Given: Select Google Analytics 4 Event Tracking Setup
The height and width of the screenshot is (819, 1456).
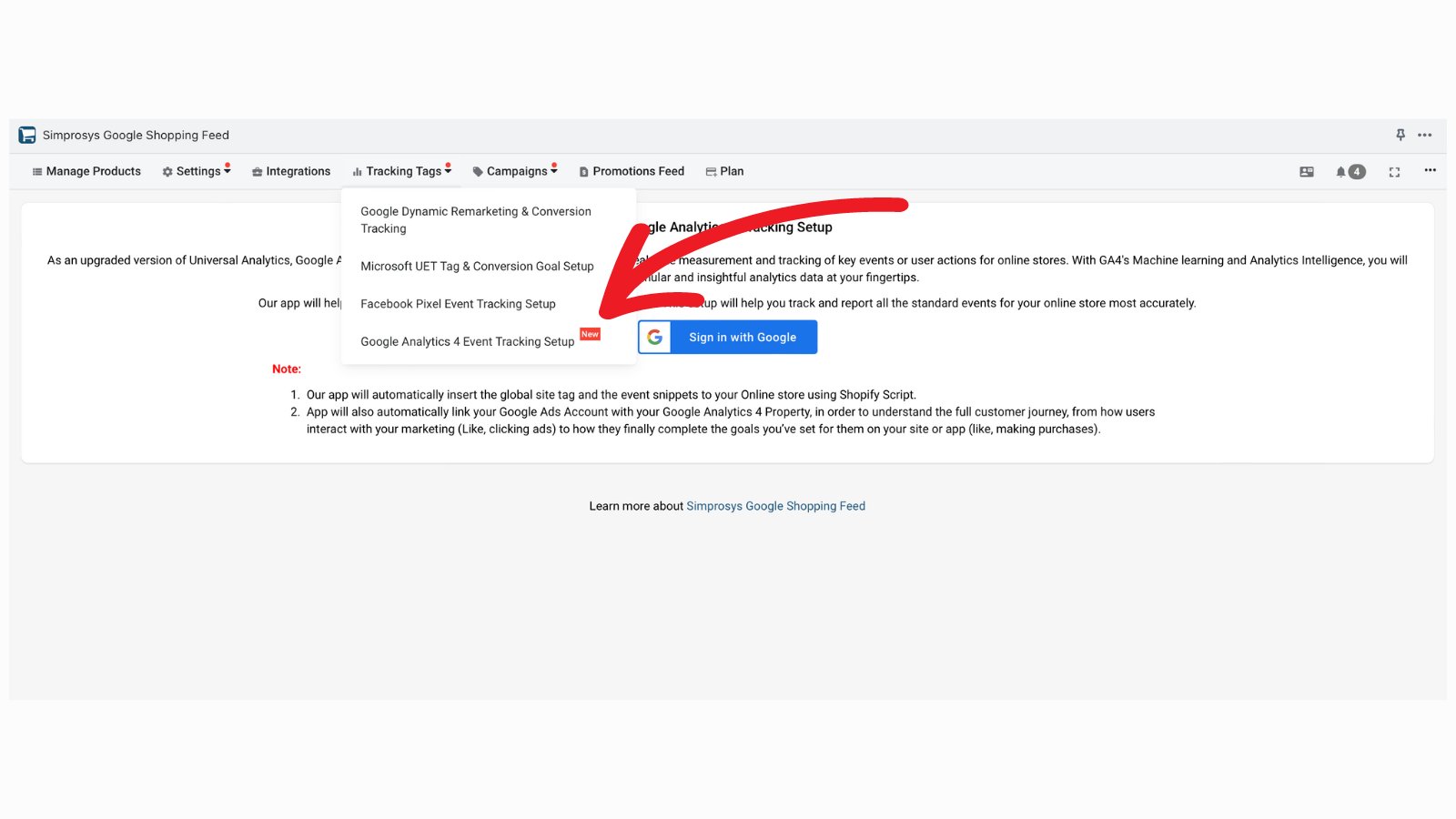Looking at the screenshot, I should tap(466, 341).
